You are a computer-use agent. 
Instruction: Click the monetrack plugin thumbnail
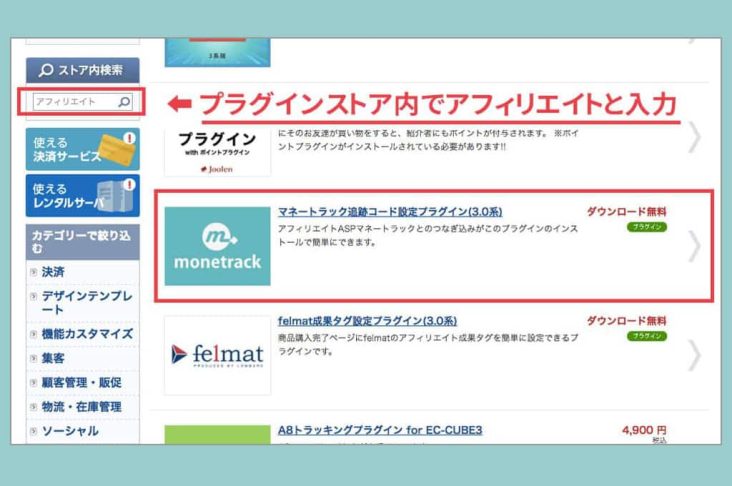coord(218,246)
